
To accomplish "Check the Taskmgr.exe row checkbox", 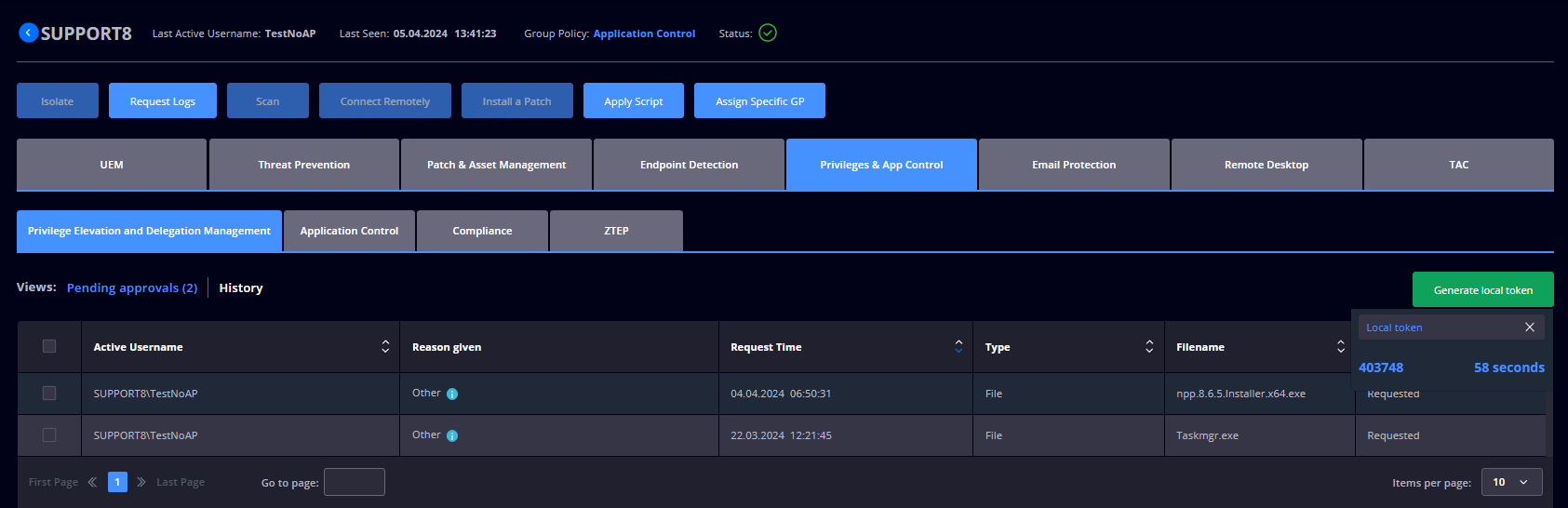I will coord(49,434).
